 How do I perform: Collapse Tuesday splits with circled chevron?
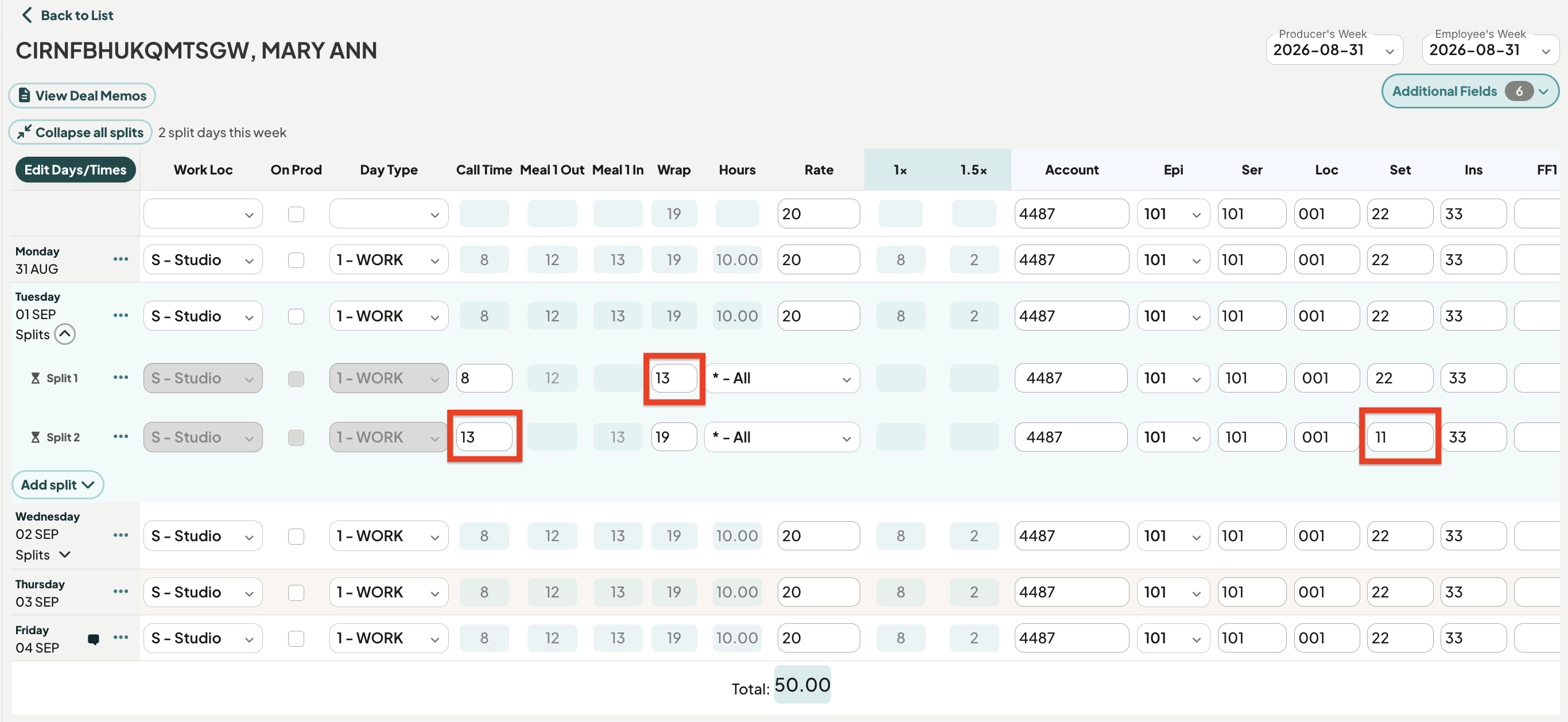(64, 333)
